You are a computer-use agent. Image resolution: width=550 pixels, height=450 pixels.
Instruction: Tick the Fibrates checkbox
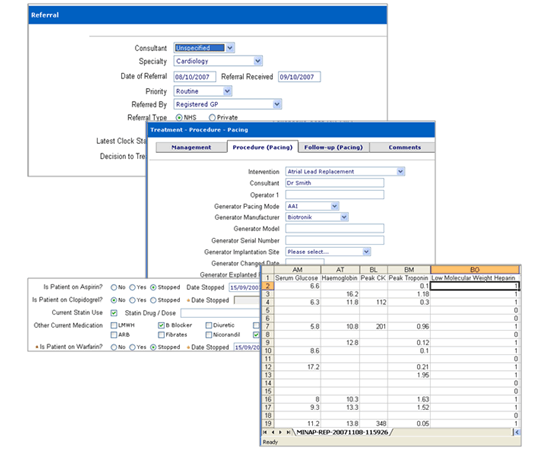pos(161,335)
